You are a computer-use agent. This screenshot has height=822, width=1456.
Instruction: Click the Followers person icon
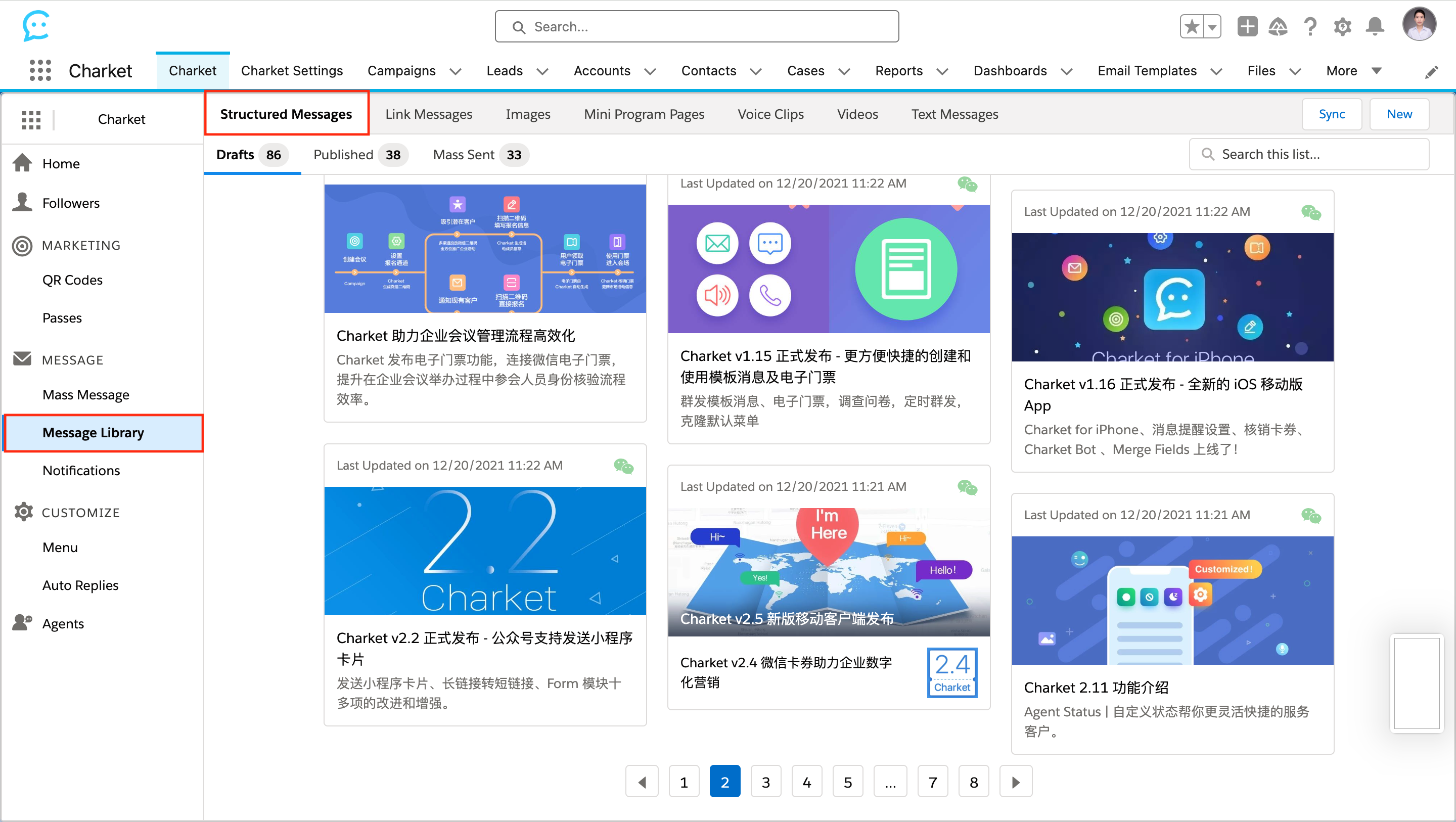(x=22, y=202)
